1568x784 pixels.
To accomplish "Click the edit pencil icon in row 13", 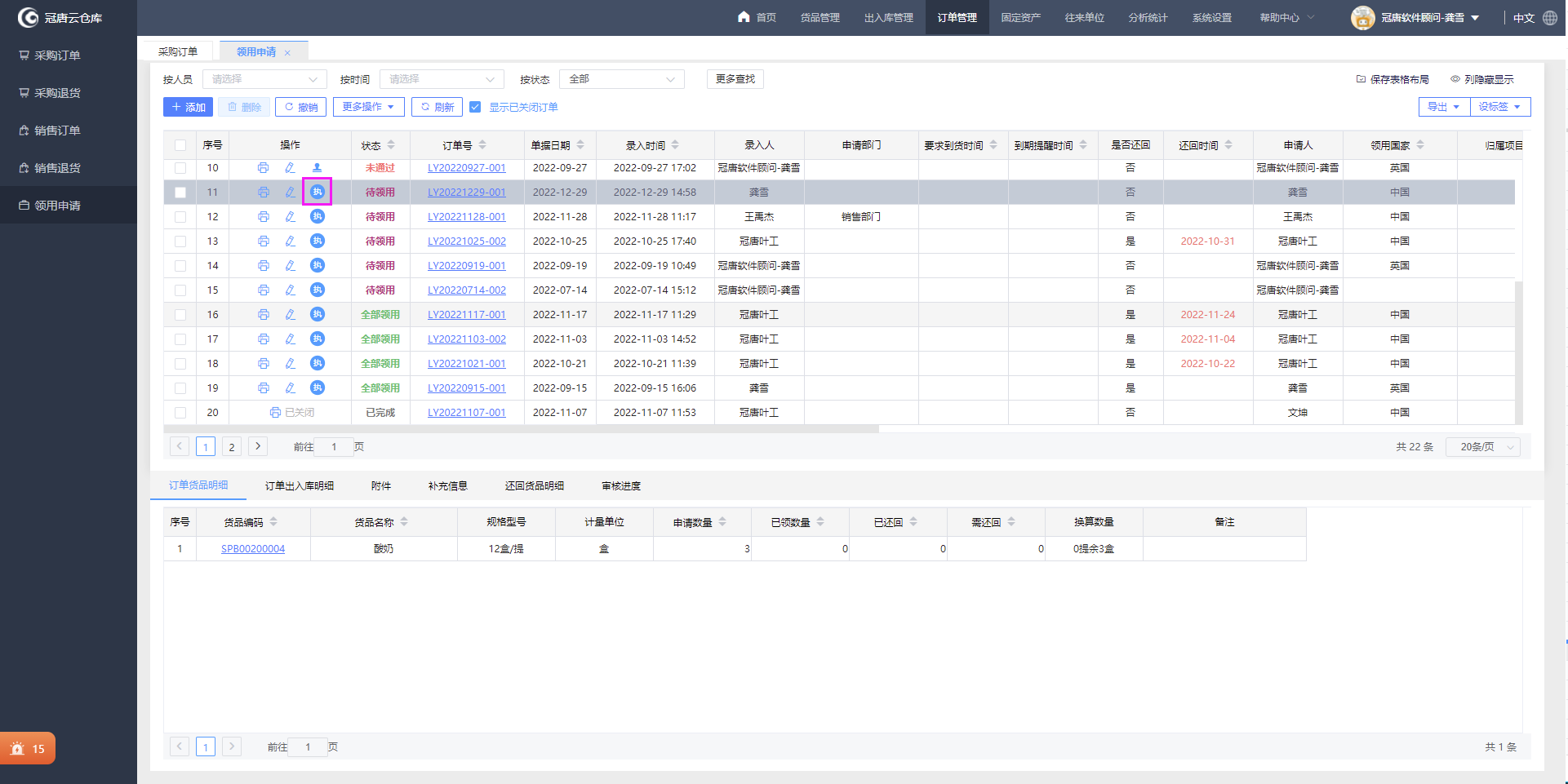I will coord(290,241).
